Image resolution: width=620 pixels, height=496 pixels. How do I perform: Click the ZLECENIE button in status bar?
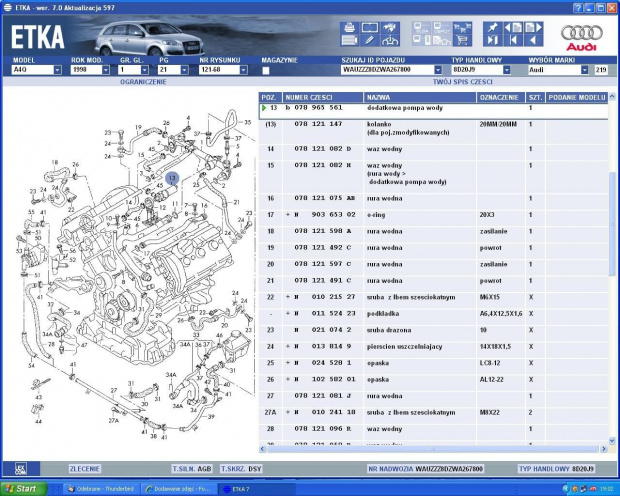point(85,469)
